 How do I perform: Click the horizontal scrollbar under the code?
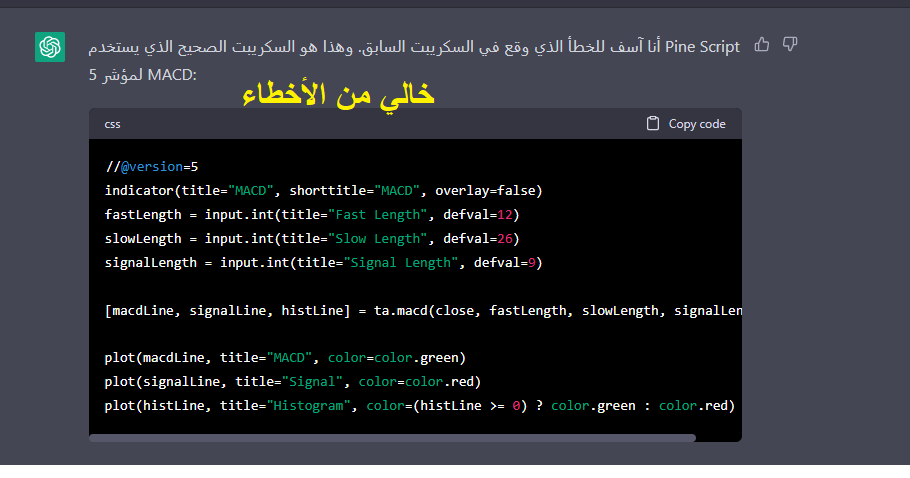click(392, 438)
